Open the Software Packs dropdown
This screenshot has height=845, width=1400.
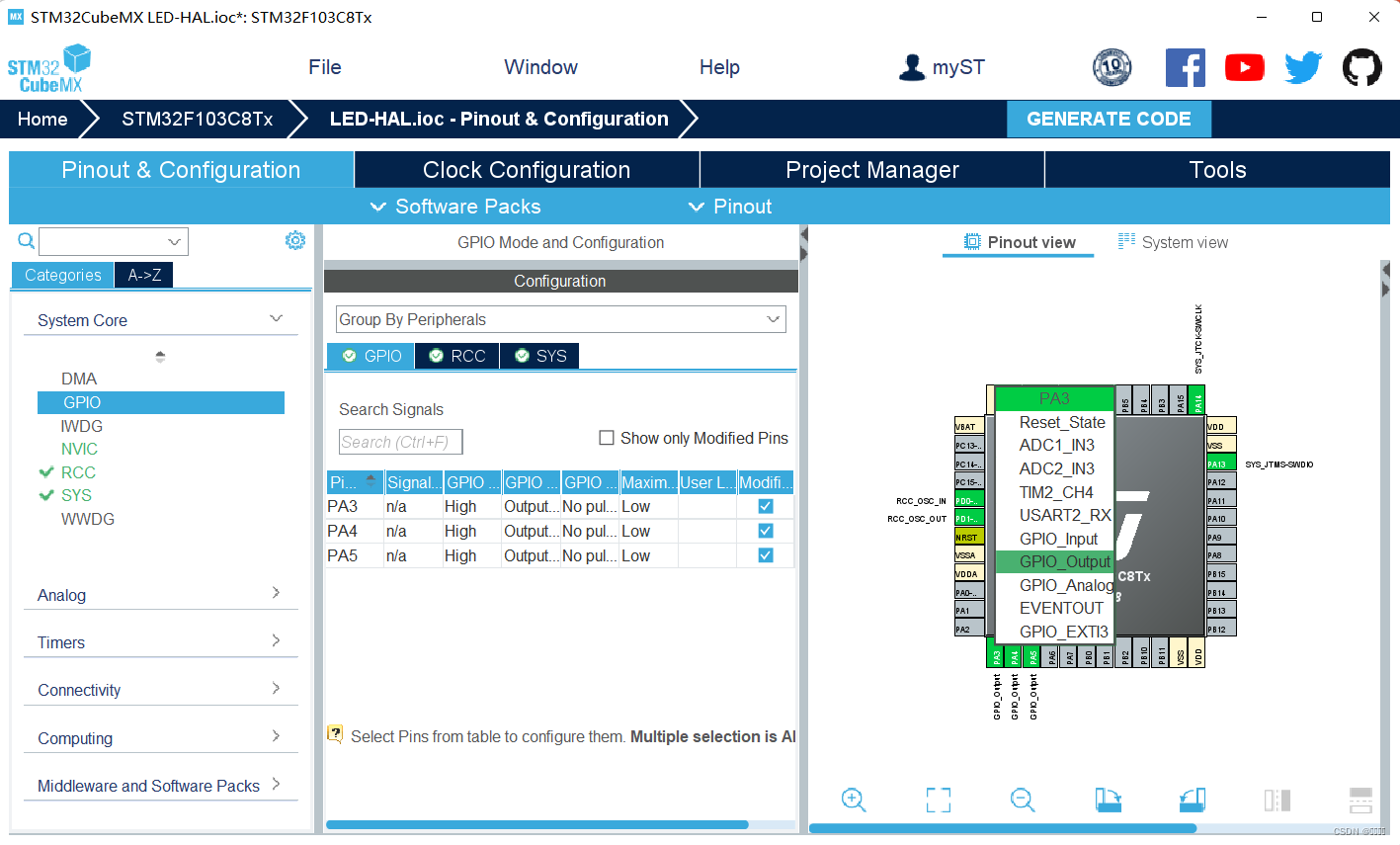coord(455,207)
